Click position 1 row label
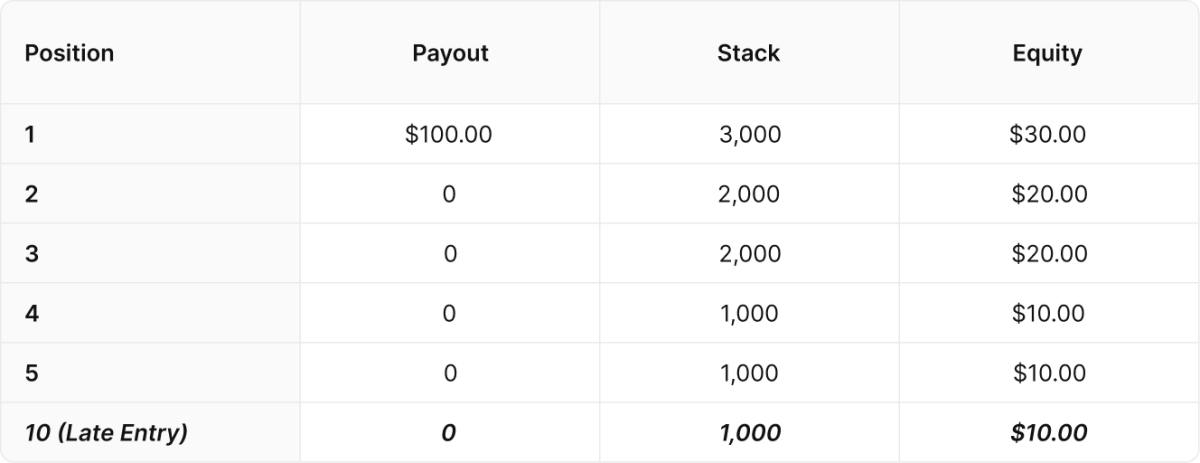This screenshot has width=1200, height=463. pos(30,134)
